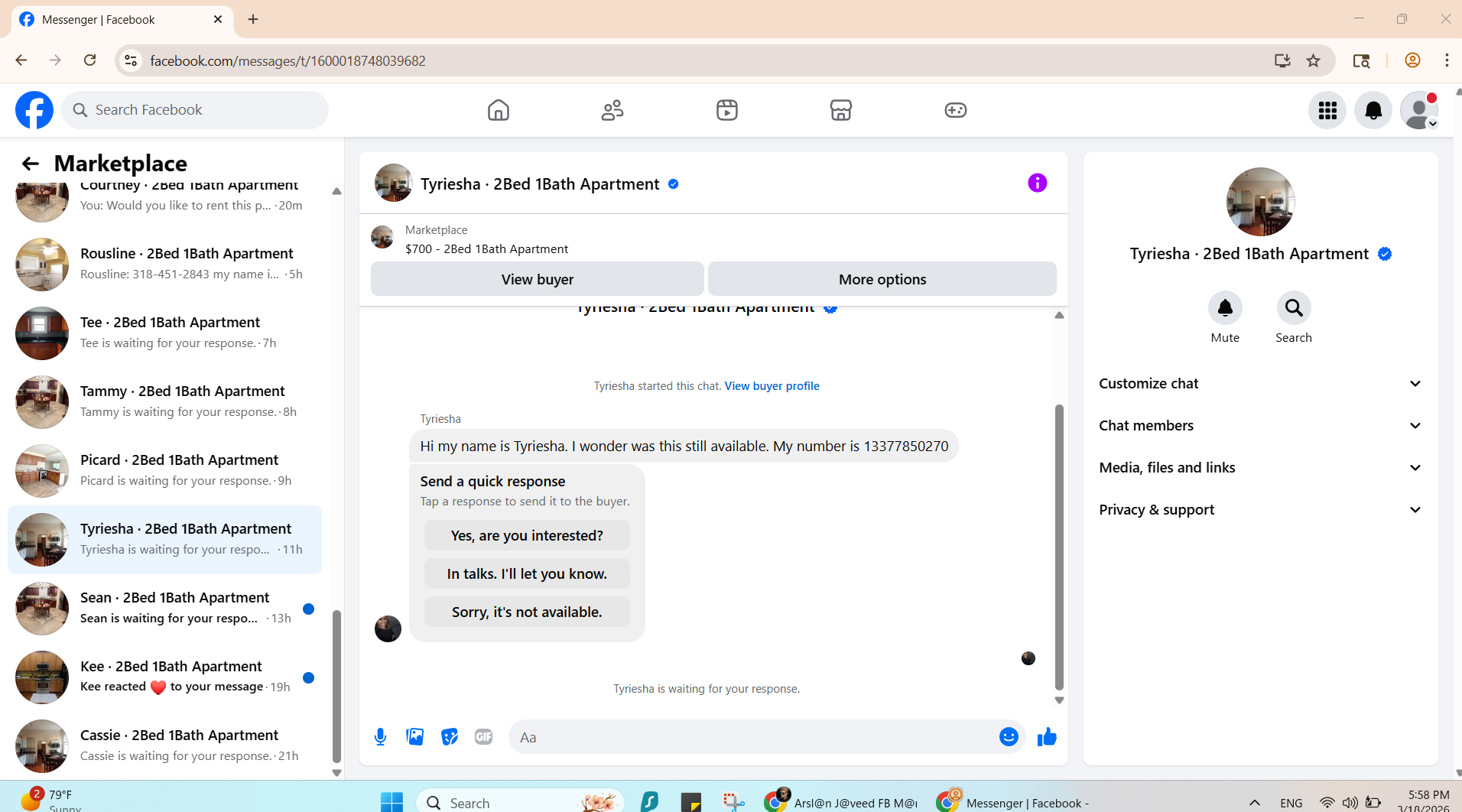1462x812 pixels.
Task: Open the Friends icon in top navigation
Action: tap(612, 110)
